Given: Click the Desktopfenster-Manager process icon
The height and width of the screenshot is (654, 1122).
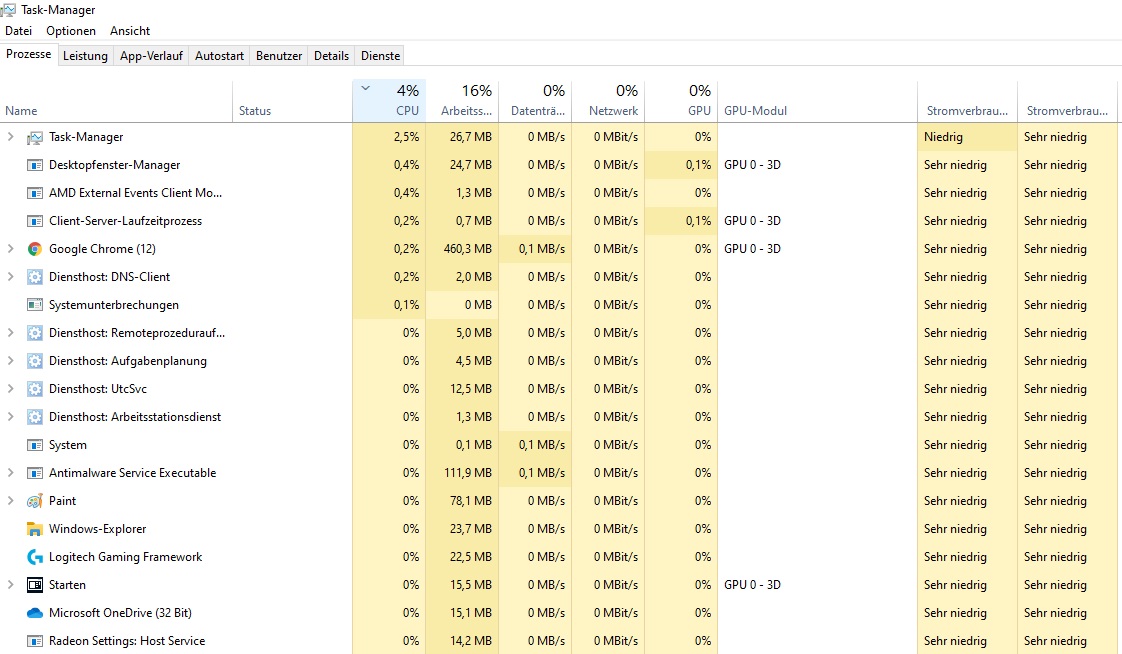Looking at the screenshot, I should pos(34,165).
